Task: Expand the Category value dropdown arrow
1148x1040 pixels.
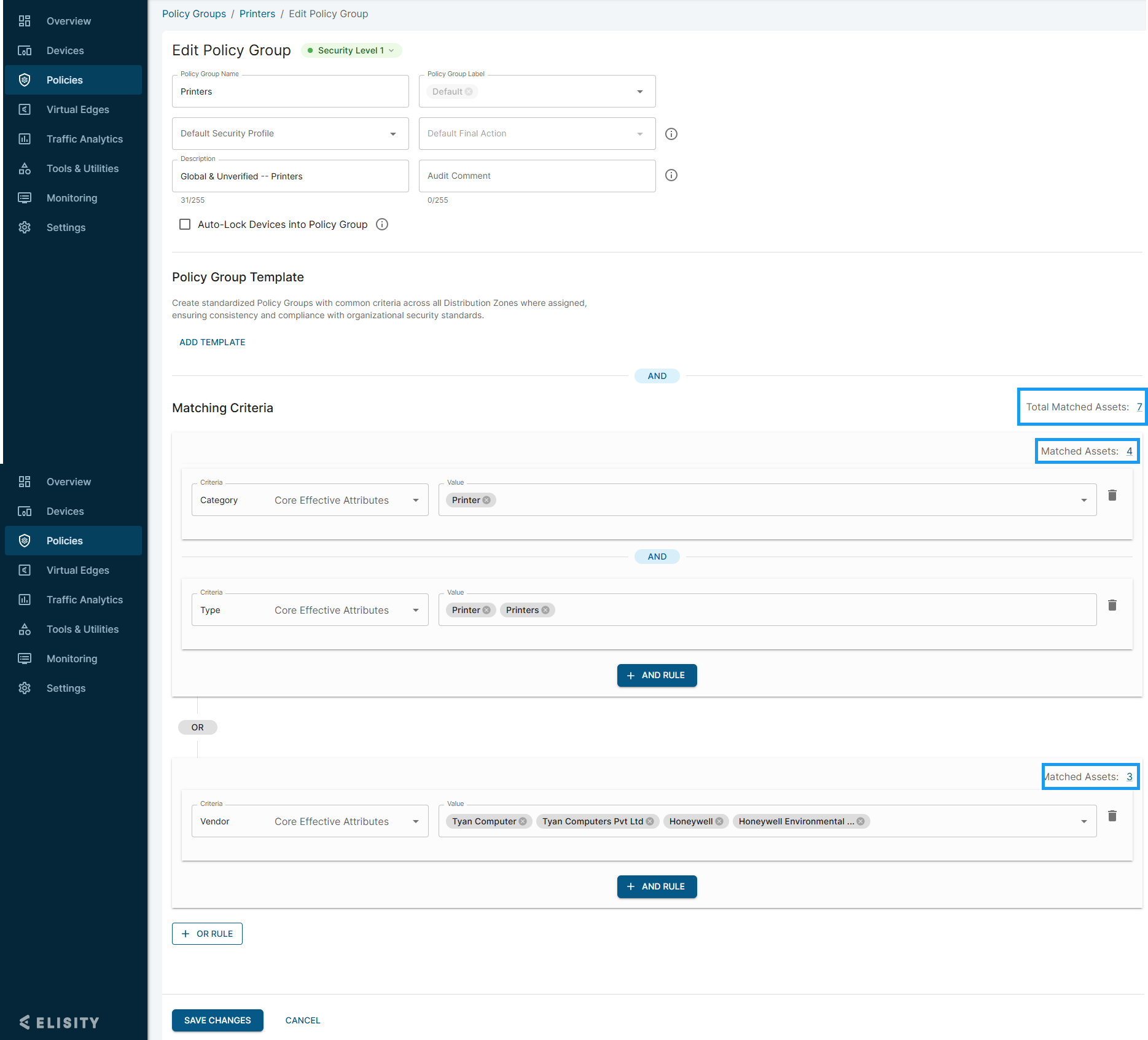Action: (x=1084, y=500)
